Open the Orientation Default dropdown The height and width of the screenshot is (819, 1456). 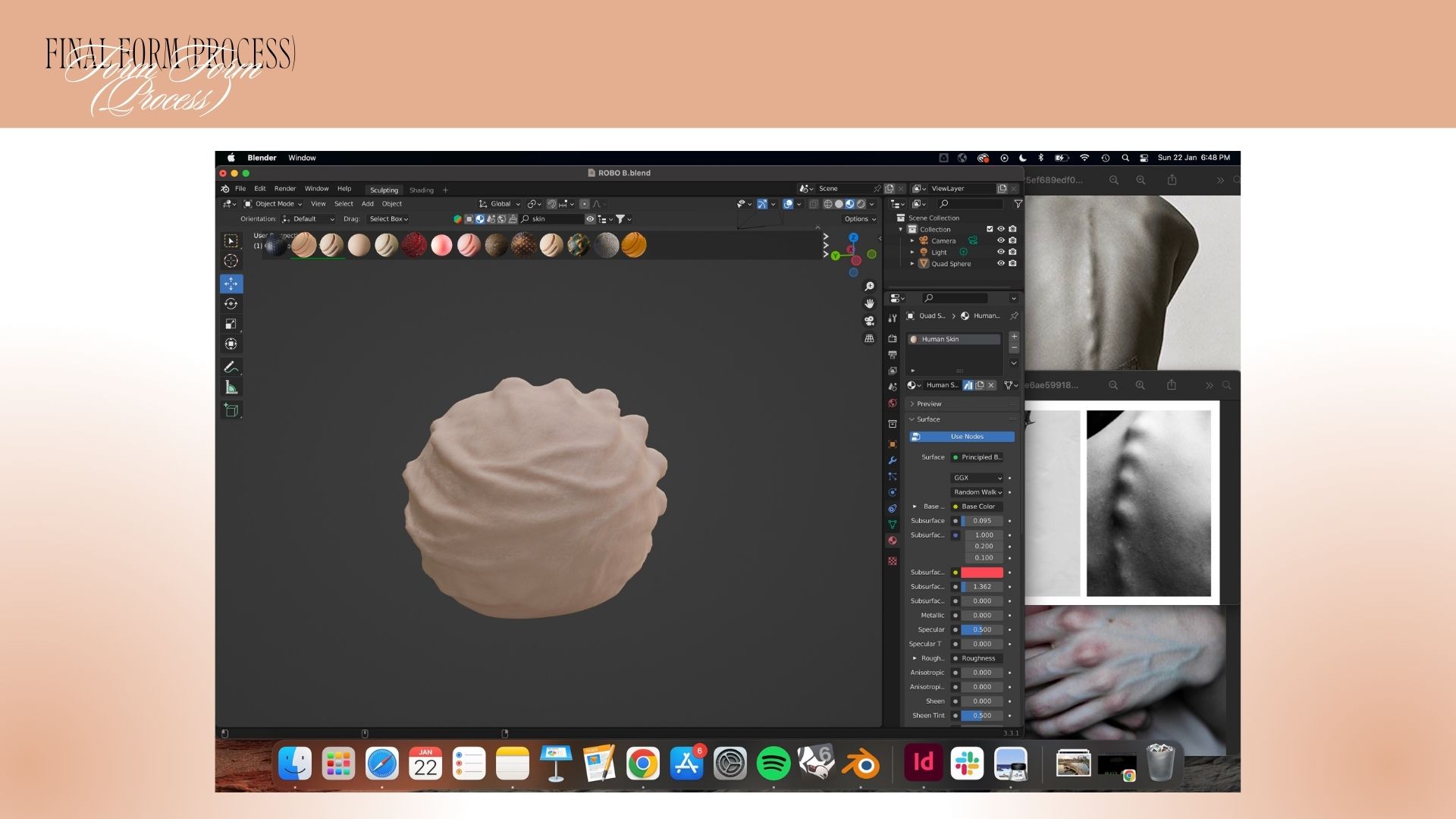coord(308,219)
